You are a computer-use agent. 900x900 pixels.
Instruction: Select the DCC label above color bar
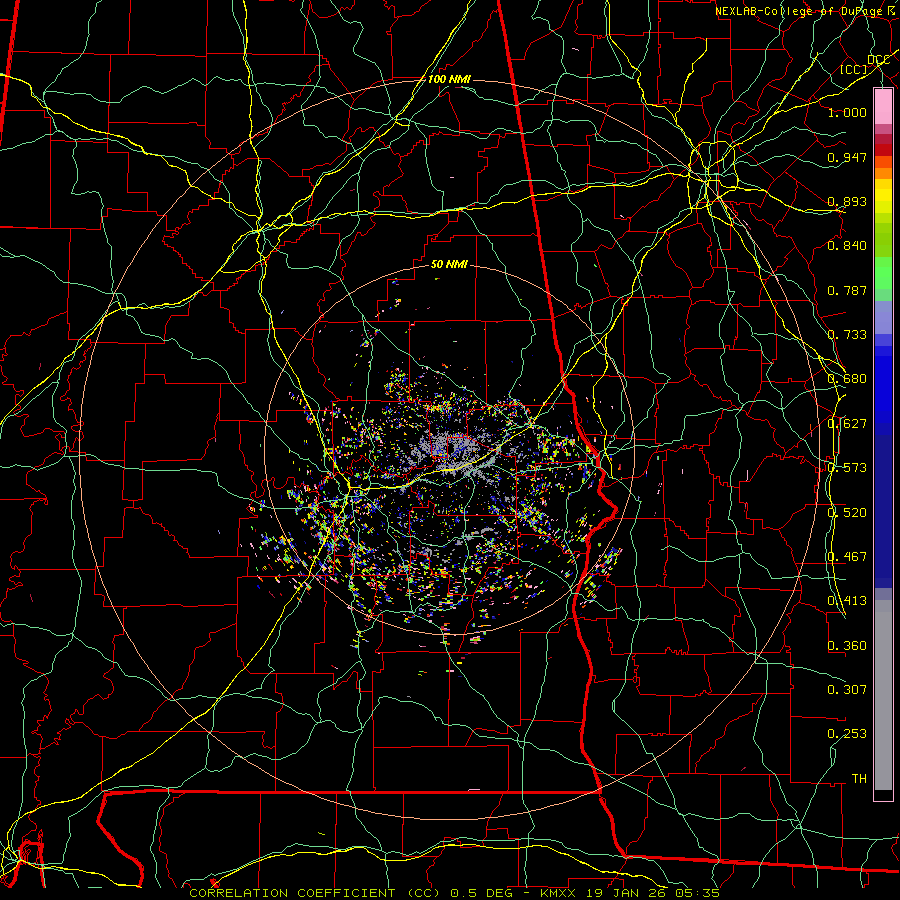pyautogui.click(x=878, y=59)
